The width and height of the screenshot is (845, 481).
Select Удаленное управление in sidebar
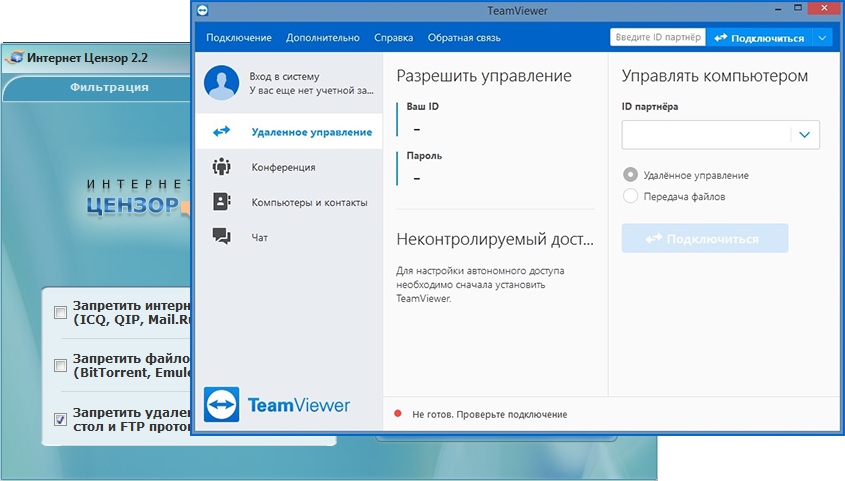point(289,131)
